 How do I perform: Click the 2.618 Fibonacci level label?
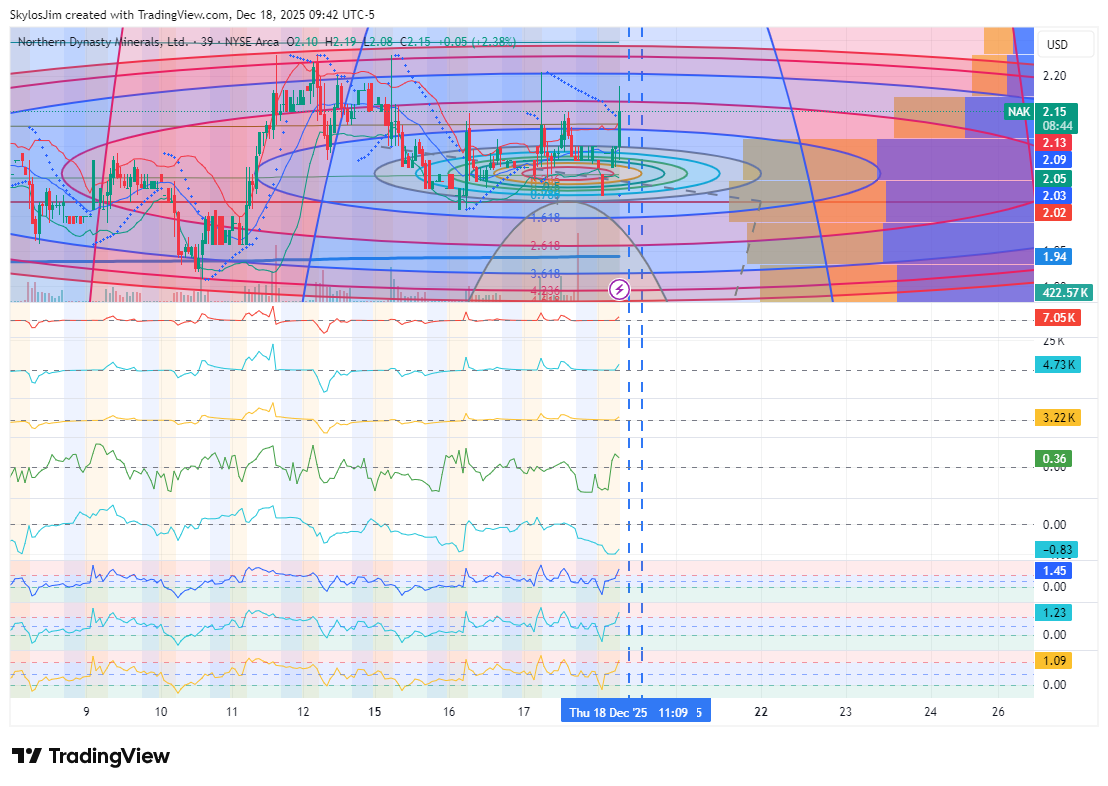[x=545, y=245]
